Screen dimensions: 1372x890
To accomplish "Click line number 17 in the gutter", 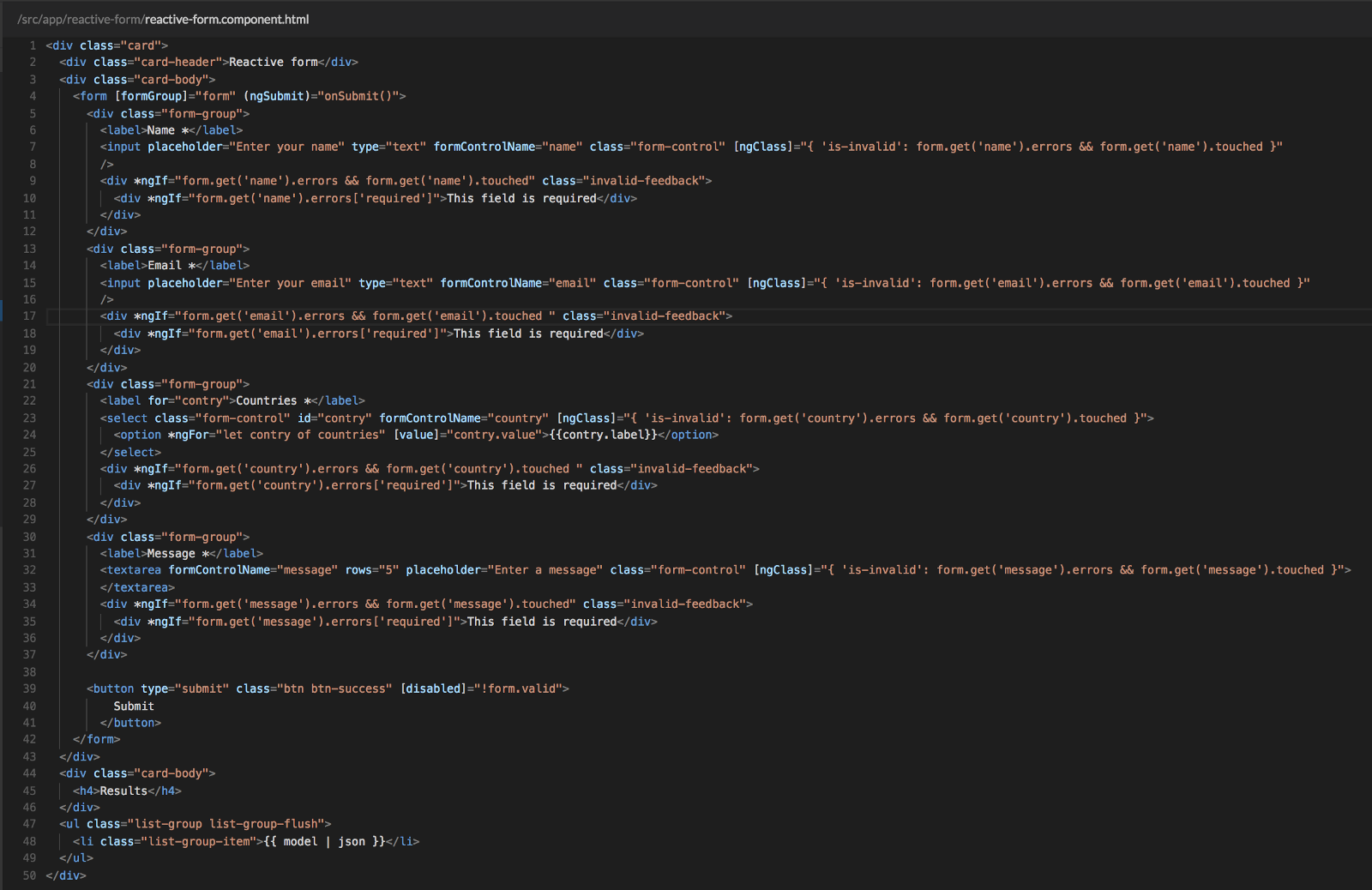I will (x=29, y=316).
